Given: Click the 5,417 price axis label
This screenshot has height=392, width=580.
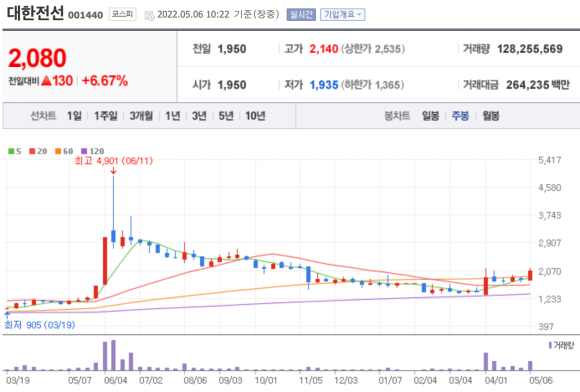Looking at the screenshot, I should [x=550, y=160].
